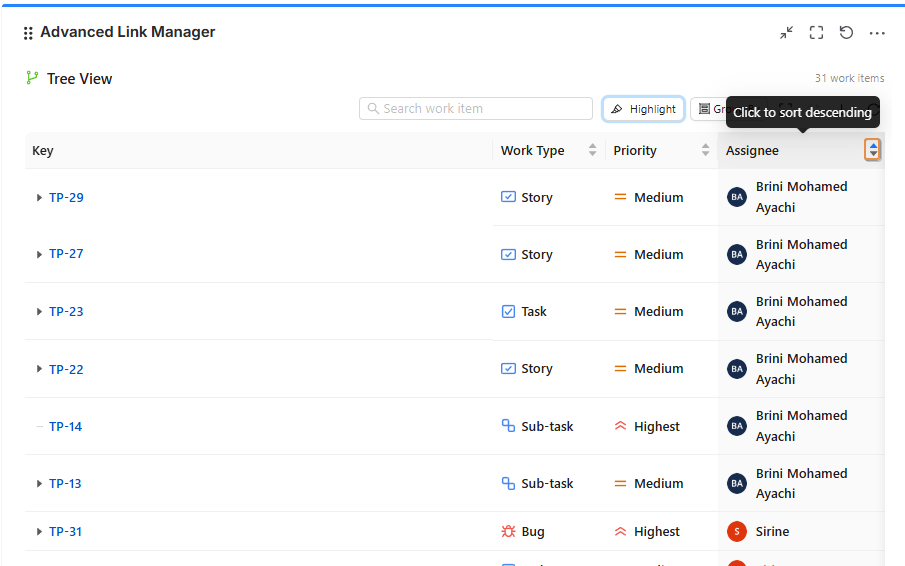Refresh the Advanced Link Manager gadget
The width and height of the screenshot is (905, 566).
click(x=846, y=33)
